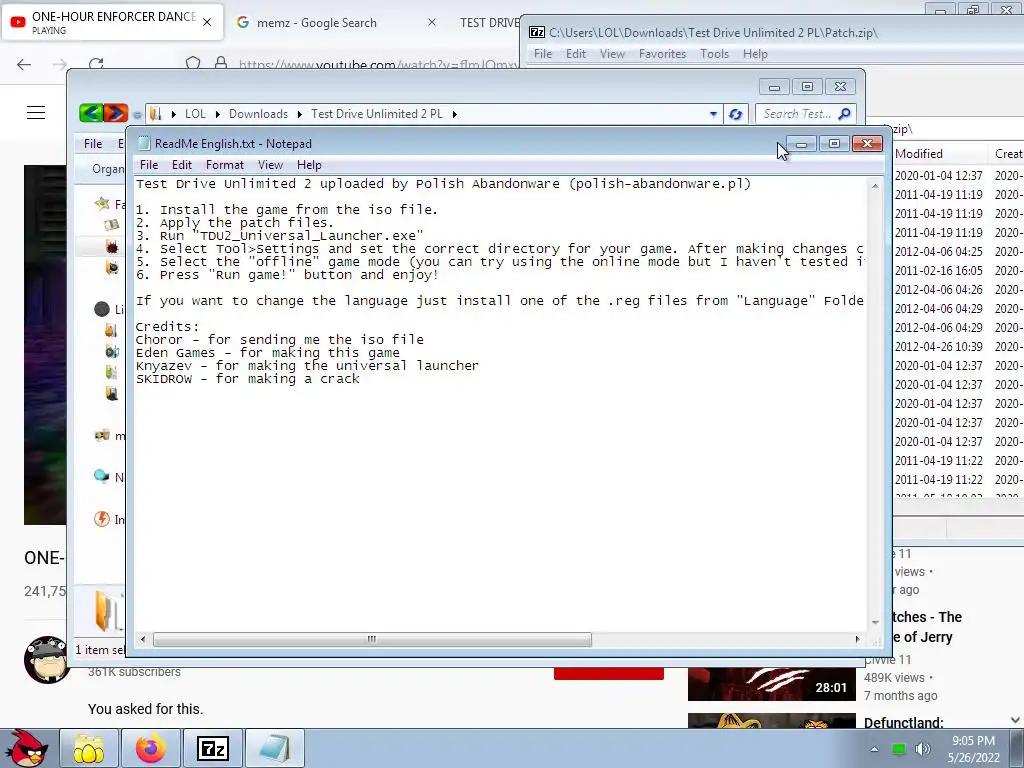Click the Libraries icon in Explorer sidebar
The image size is (1024, 768).
pyautogui.click(x=102, y=309)
